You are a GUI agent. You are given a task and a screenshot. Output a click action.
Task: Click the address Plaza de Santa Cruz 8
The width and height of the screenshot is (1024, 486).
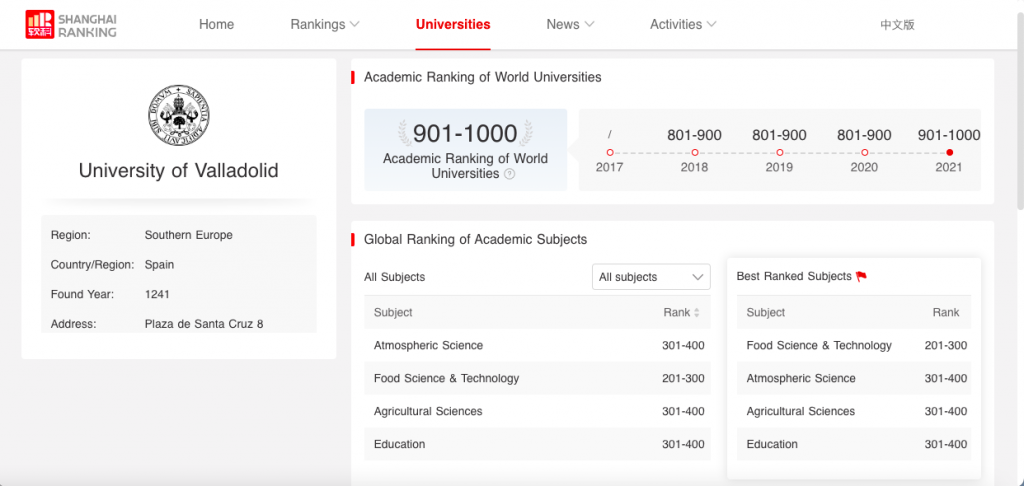click(x=204, y=324)
